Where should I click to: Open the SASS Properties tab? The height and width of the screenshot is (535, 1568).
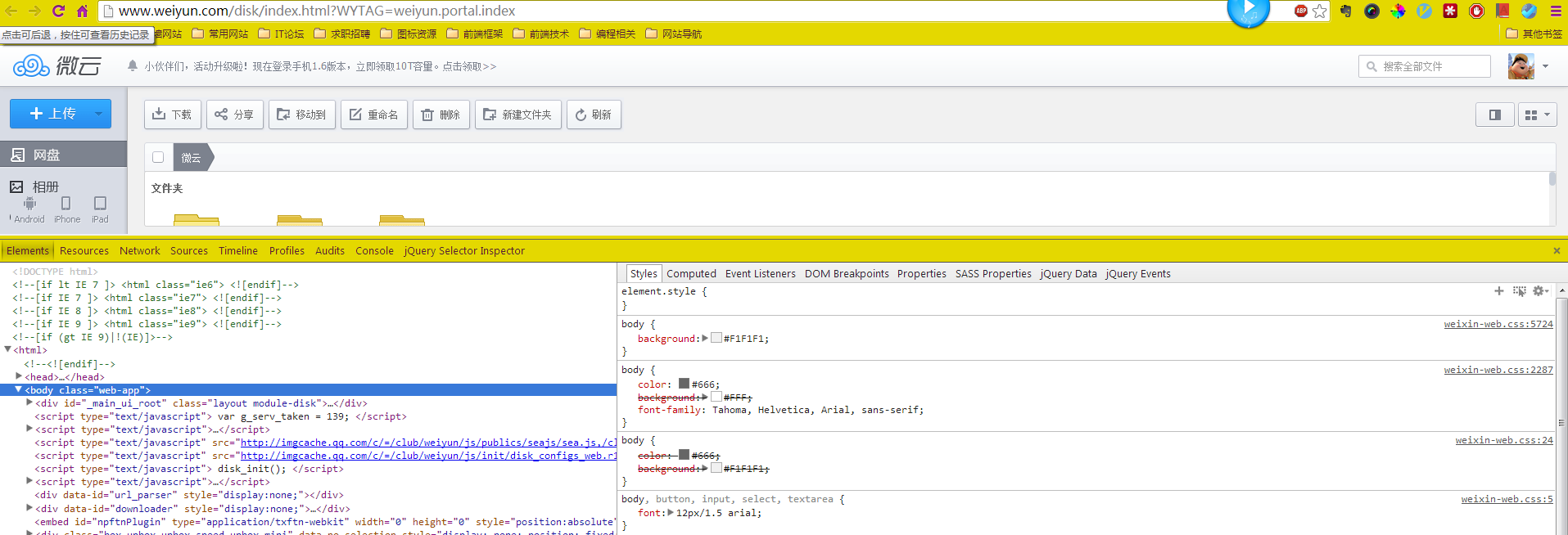tap(993, 274)
